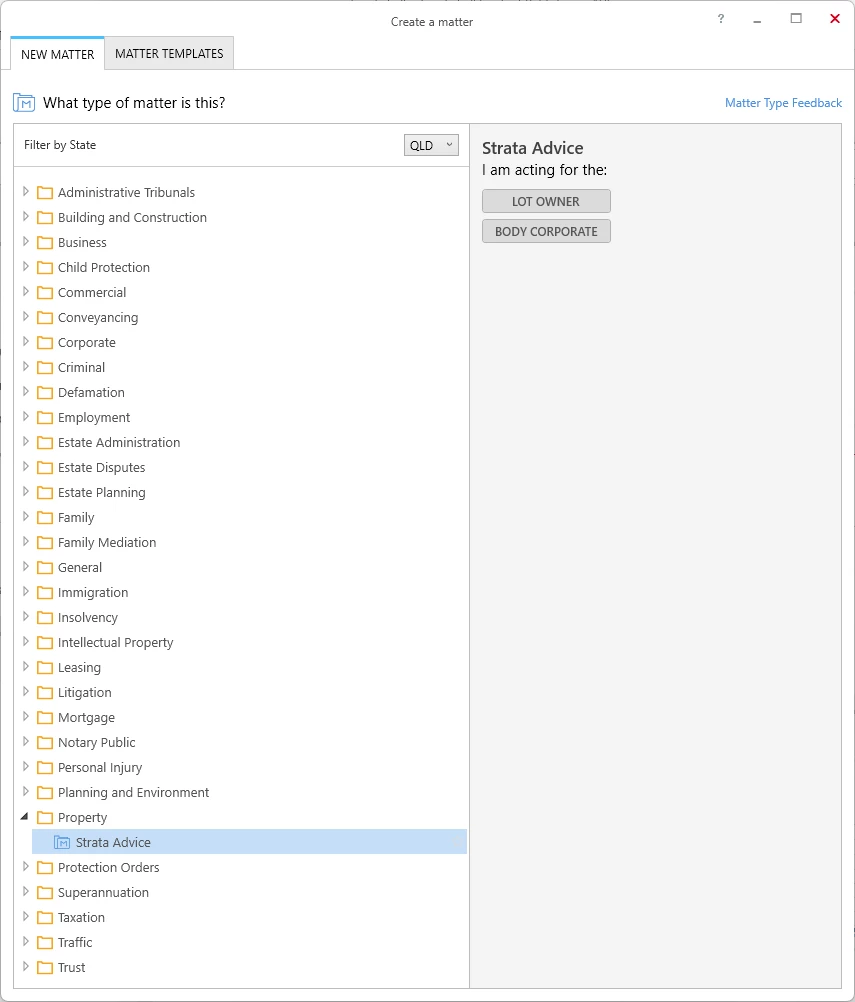Viewport: 855px width, 1002px height.
Task: Switch to the Matter Templates tab
Action: [x=169, y=54]
